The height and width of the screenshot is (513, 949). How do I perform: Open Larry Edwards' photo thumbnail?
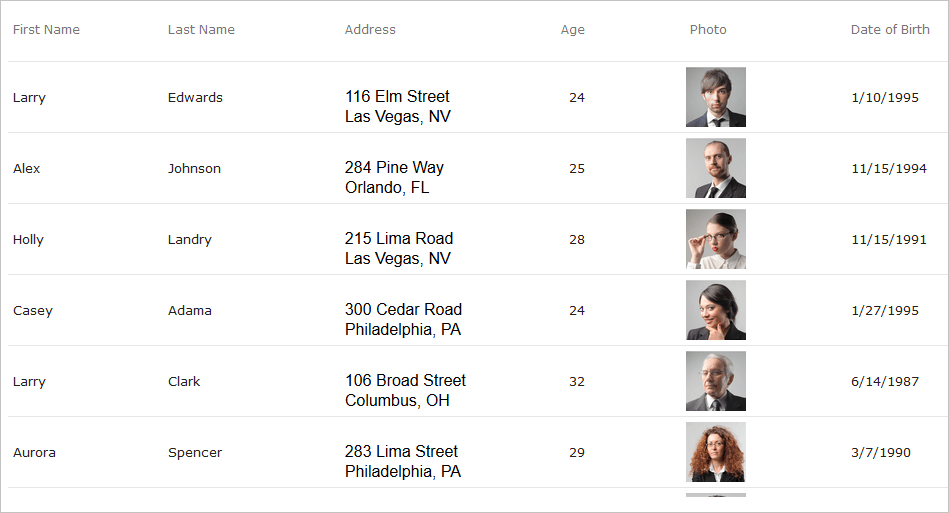715,97
